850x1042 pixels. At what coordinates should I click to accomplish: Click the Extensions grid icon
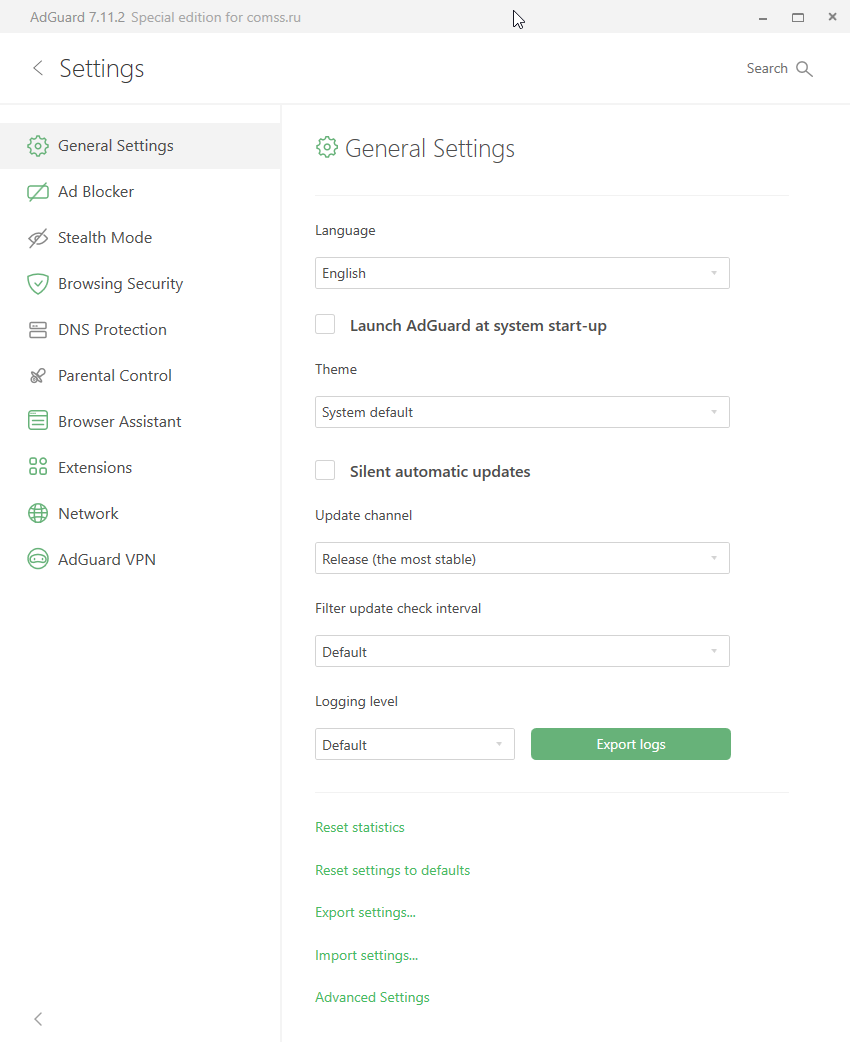[38, 468]
